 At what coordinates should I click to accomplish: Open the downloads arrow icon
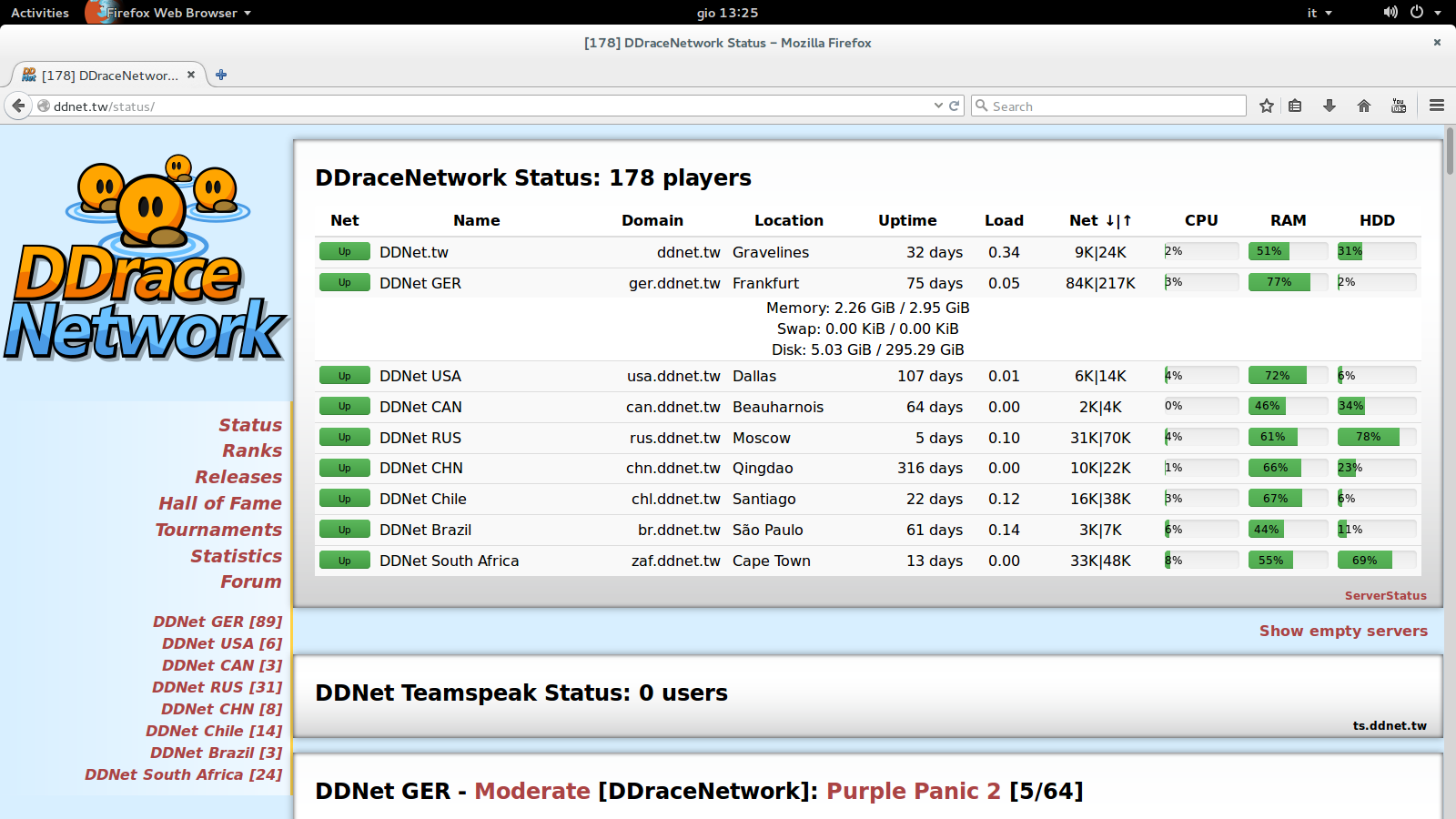click(x=1330, y=106)
